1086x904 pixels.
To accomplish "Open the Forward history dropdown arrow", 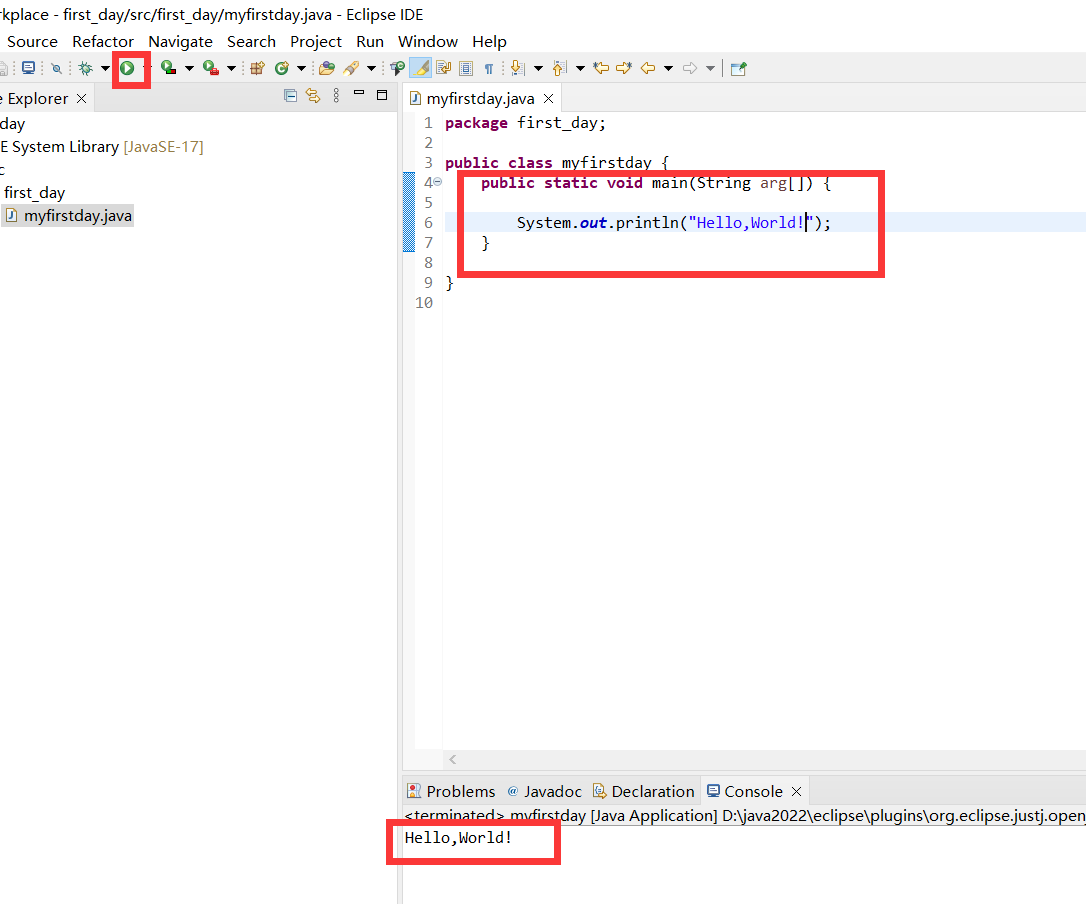I will 711,68.
